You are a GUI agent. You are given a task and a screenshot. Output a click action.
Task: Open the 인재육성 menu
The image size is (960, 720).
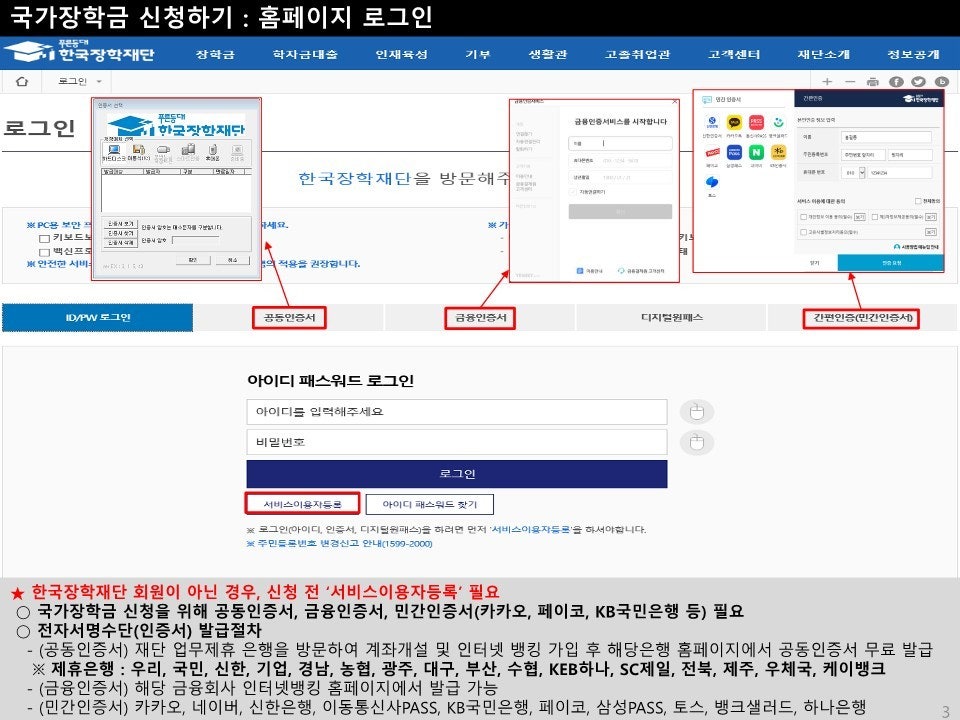401,54
